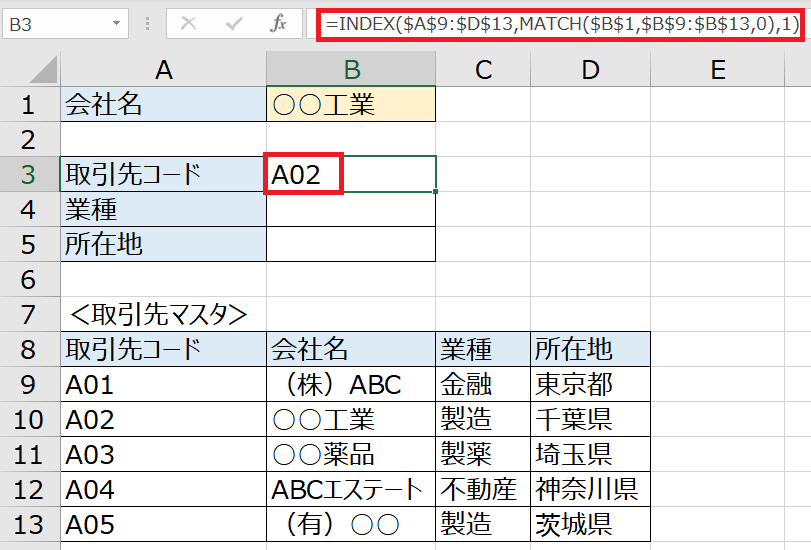Click cell A05
Image resolution: width=811 pixels, height=550 pixels.
click(163, 524)
